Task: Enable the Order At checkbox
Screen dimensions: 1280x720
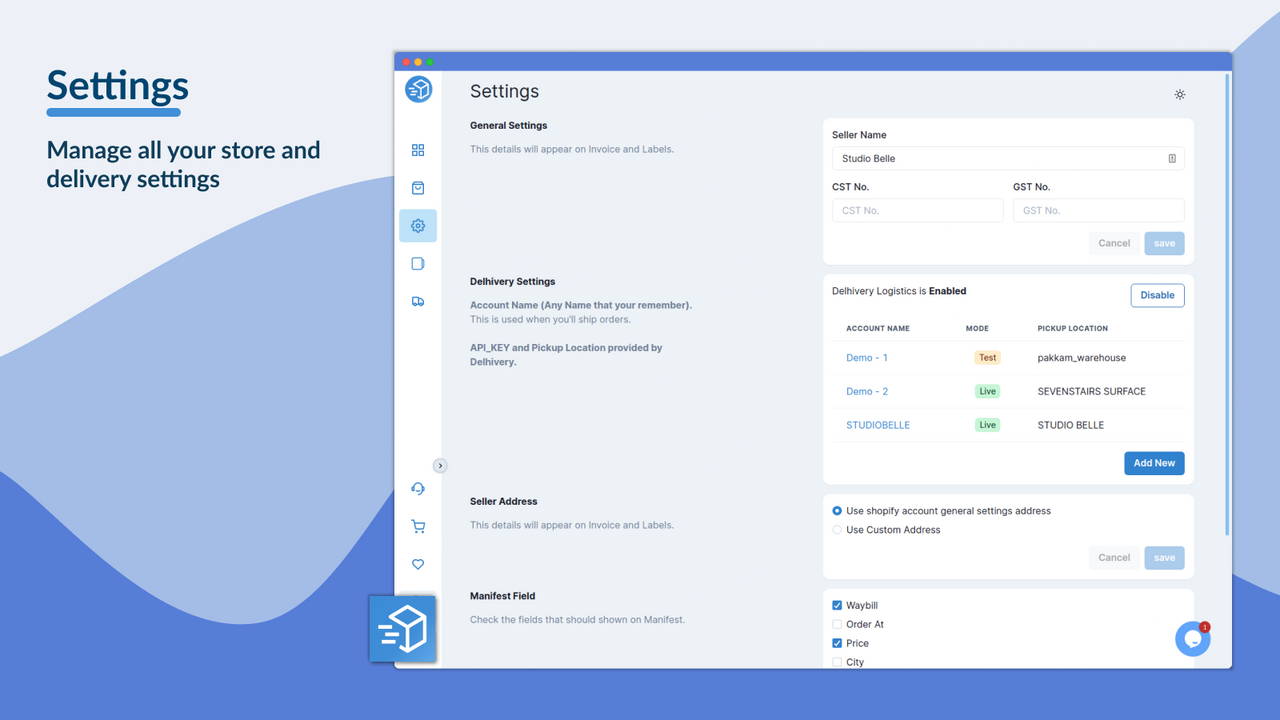Action: pyautogui.click(x=836, y=624)
